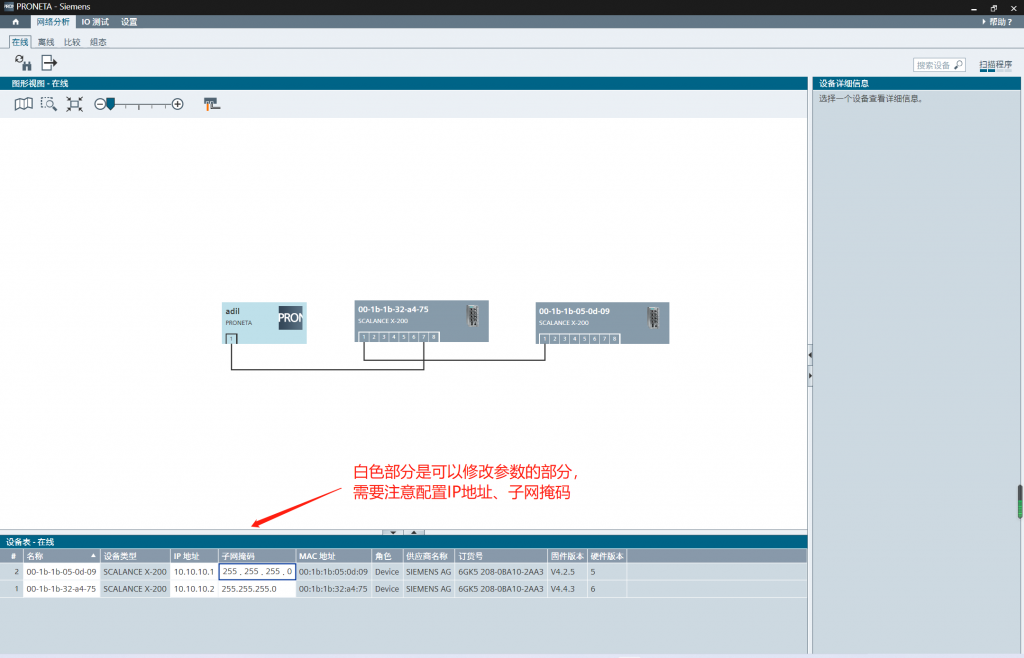Click name cell 00-1b-1b-32-a4-75 in table
Screen dimensions: 1024x658
point(61,589)
